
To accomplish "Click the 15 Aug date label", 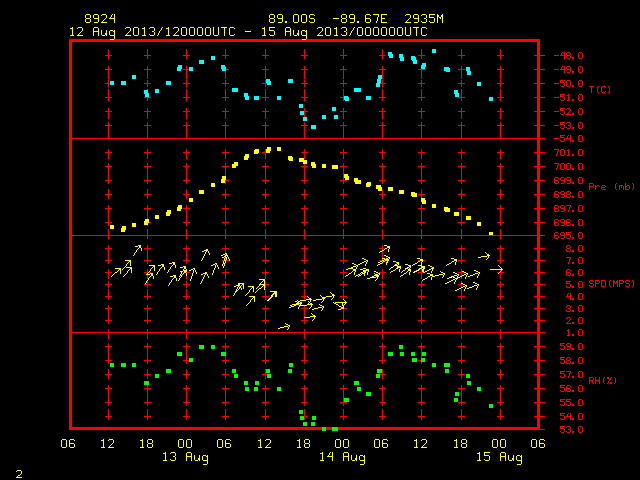I will click(499, 457).
